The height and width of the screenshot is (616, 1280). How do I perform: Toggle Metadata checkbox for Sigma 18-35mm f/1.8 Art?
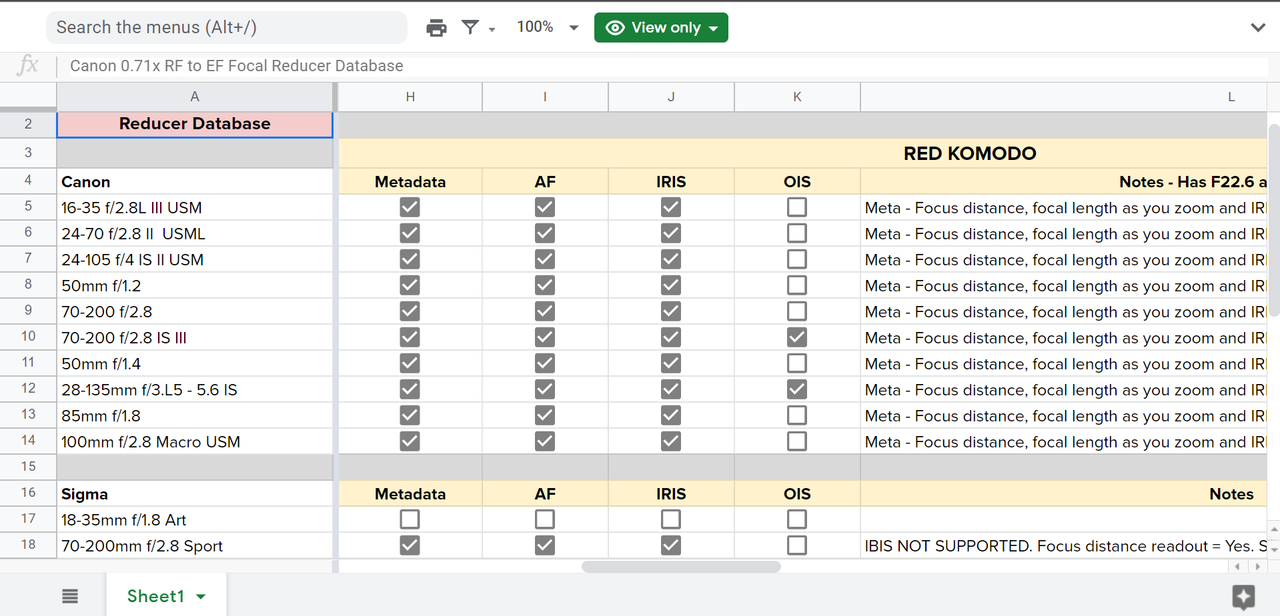410,519
